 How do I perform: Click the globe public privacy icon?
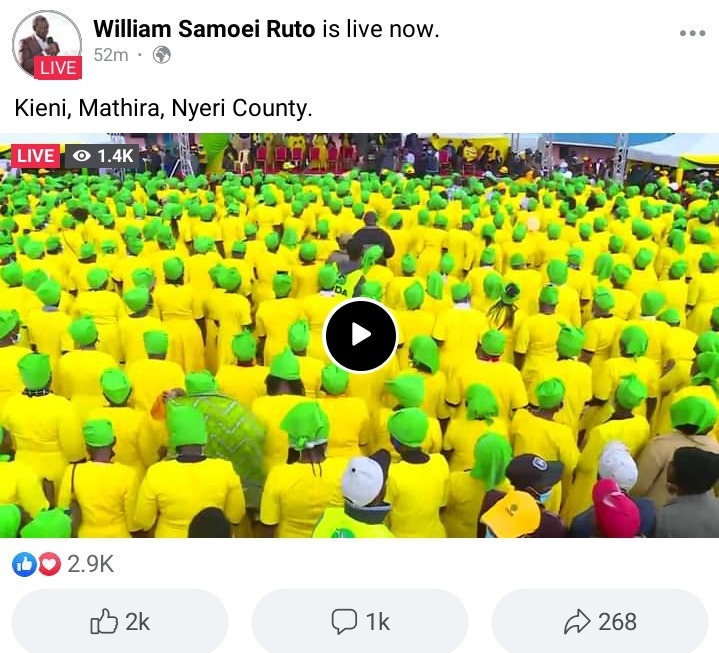coord(161,55)
